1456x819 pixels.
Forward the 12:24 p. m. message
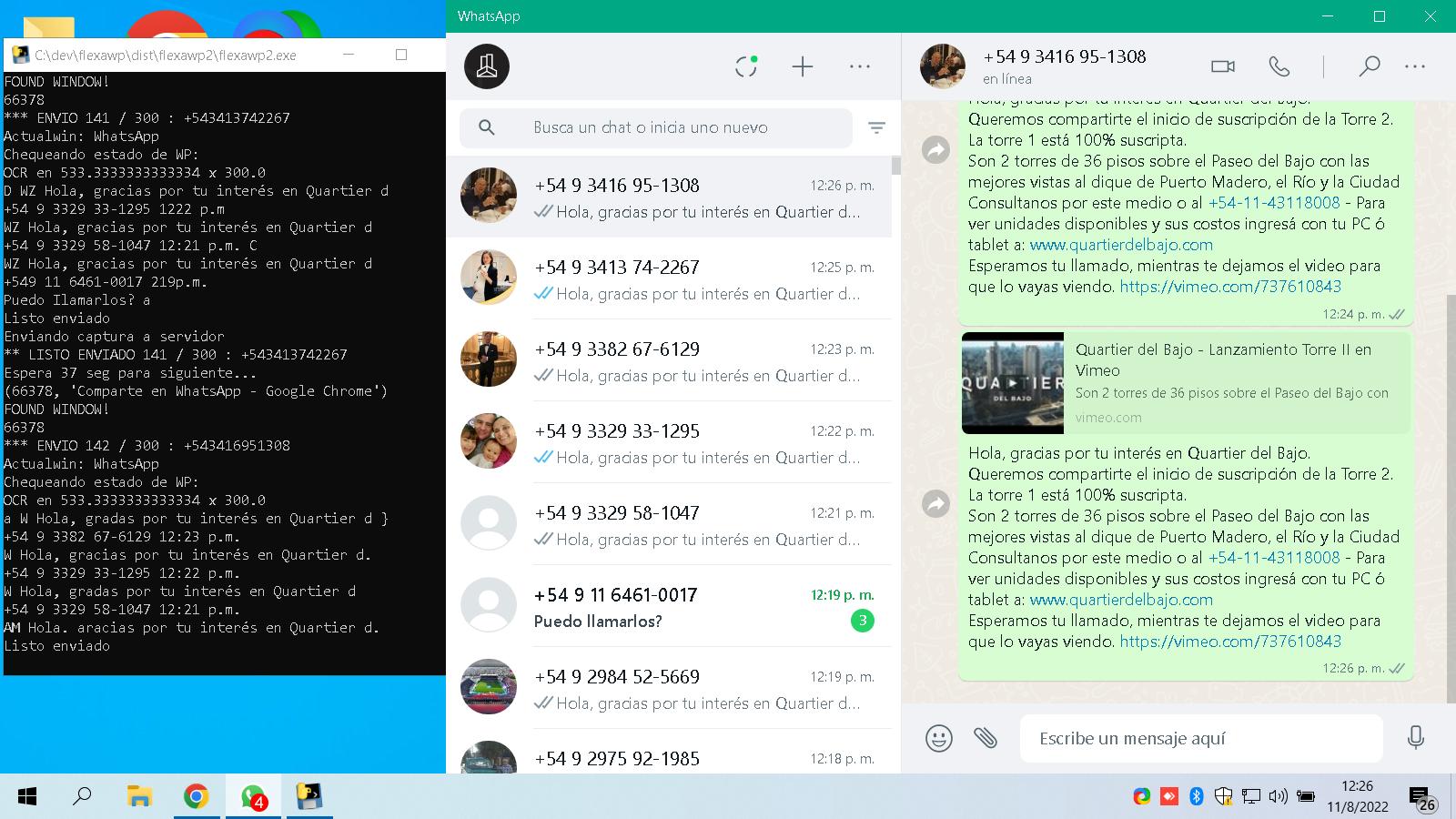[935, 149]
